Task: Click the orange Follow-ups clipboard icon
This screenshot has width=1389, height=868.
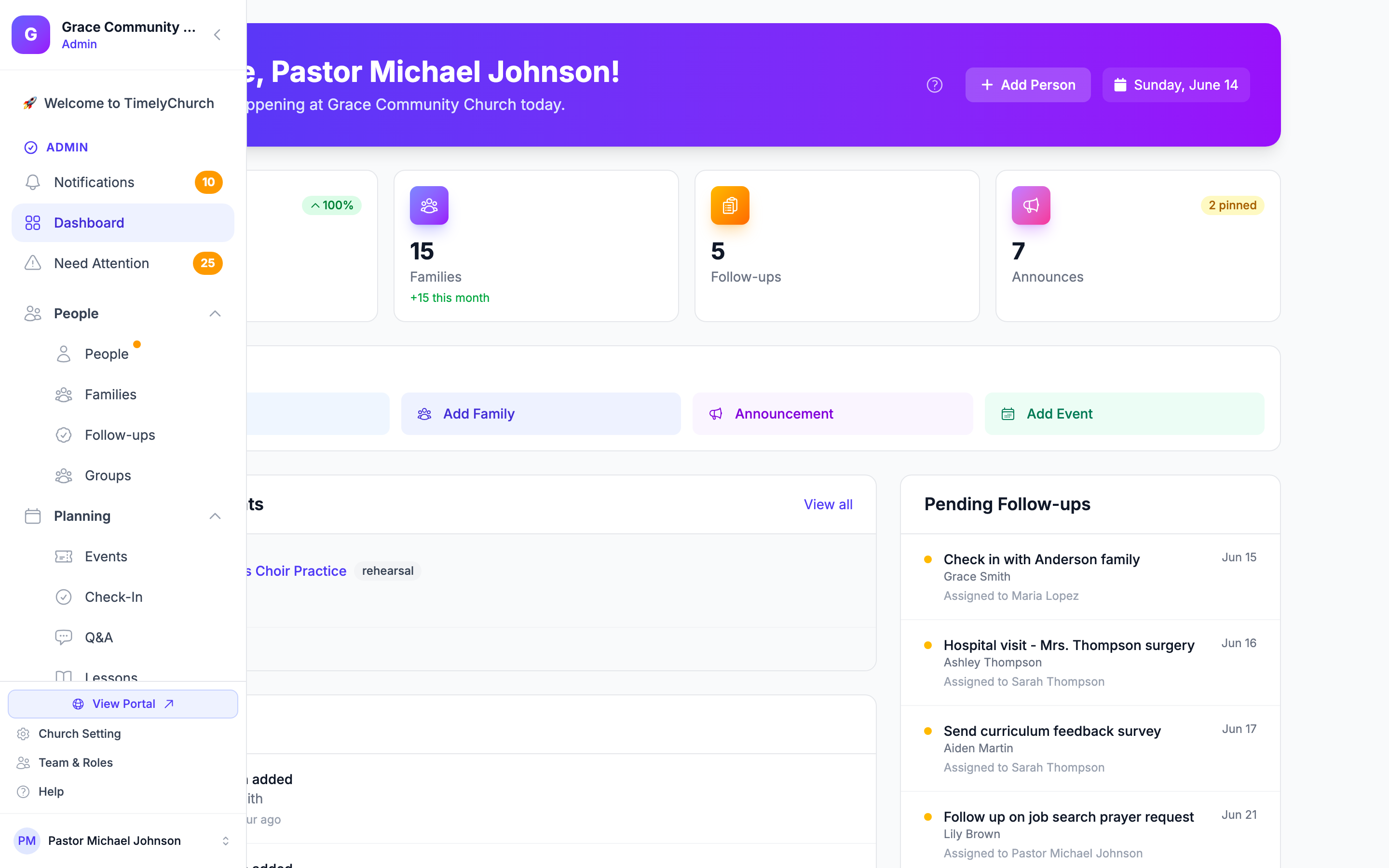Action: 730,205
